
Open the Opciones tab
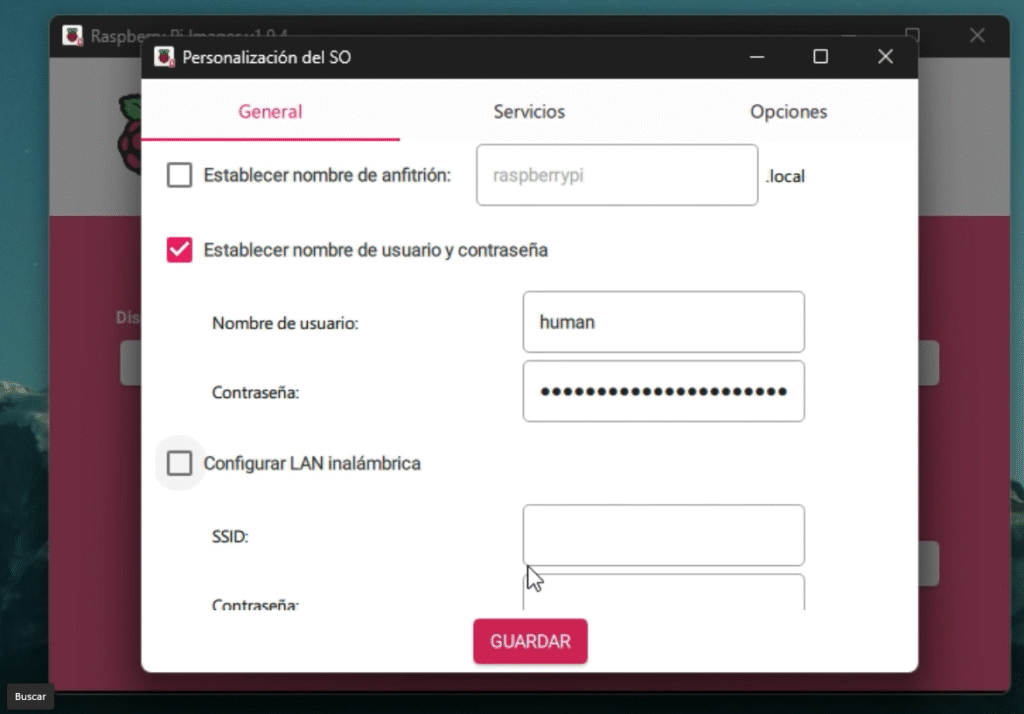pos(788,112)
